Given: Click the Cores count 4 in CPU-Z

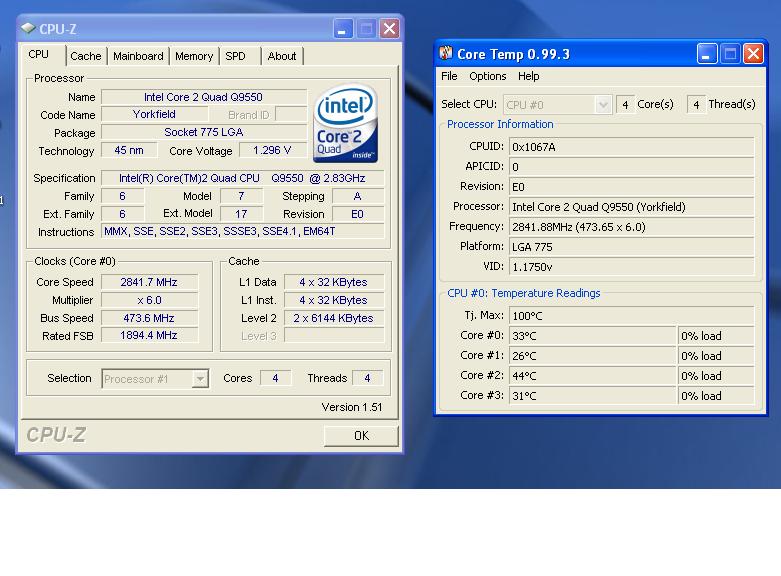Looking at the screenshot, I should pyautogui.click(x=275, y=378).
